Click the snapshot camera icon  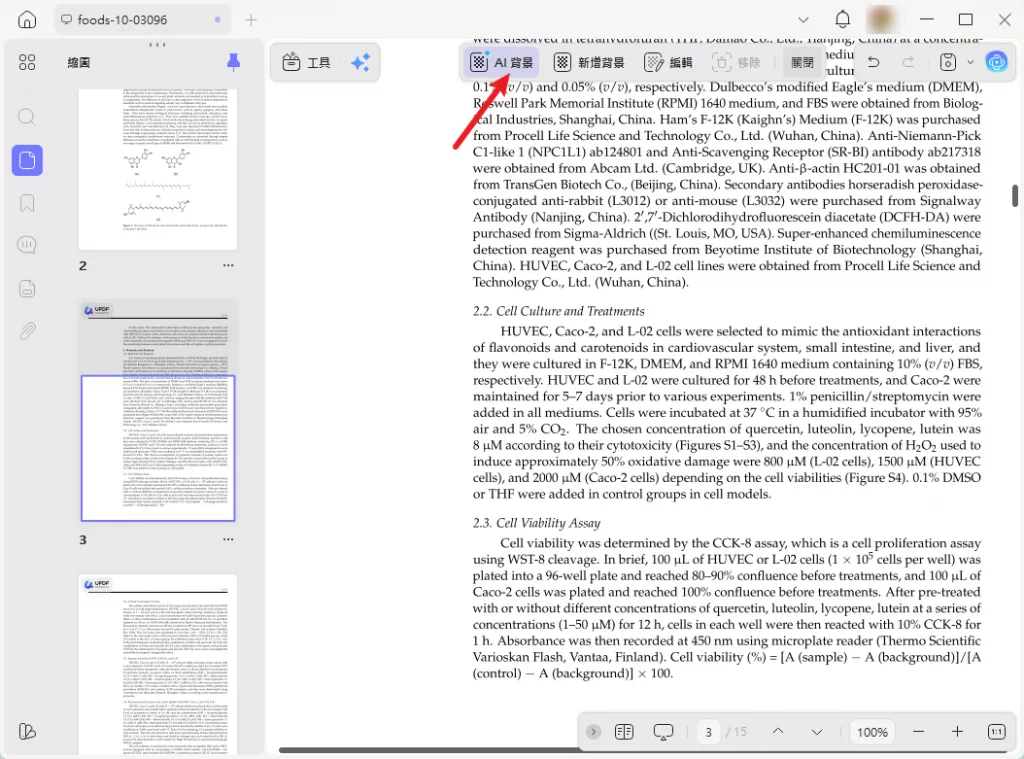pos(946,61)
